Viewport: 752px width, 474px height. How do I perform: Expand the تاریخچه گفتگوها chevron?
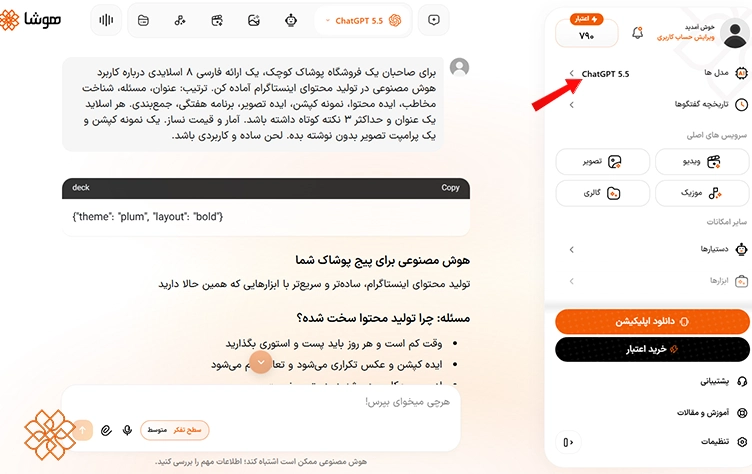tap(572, 105)
